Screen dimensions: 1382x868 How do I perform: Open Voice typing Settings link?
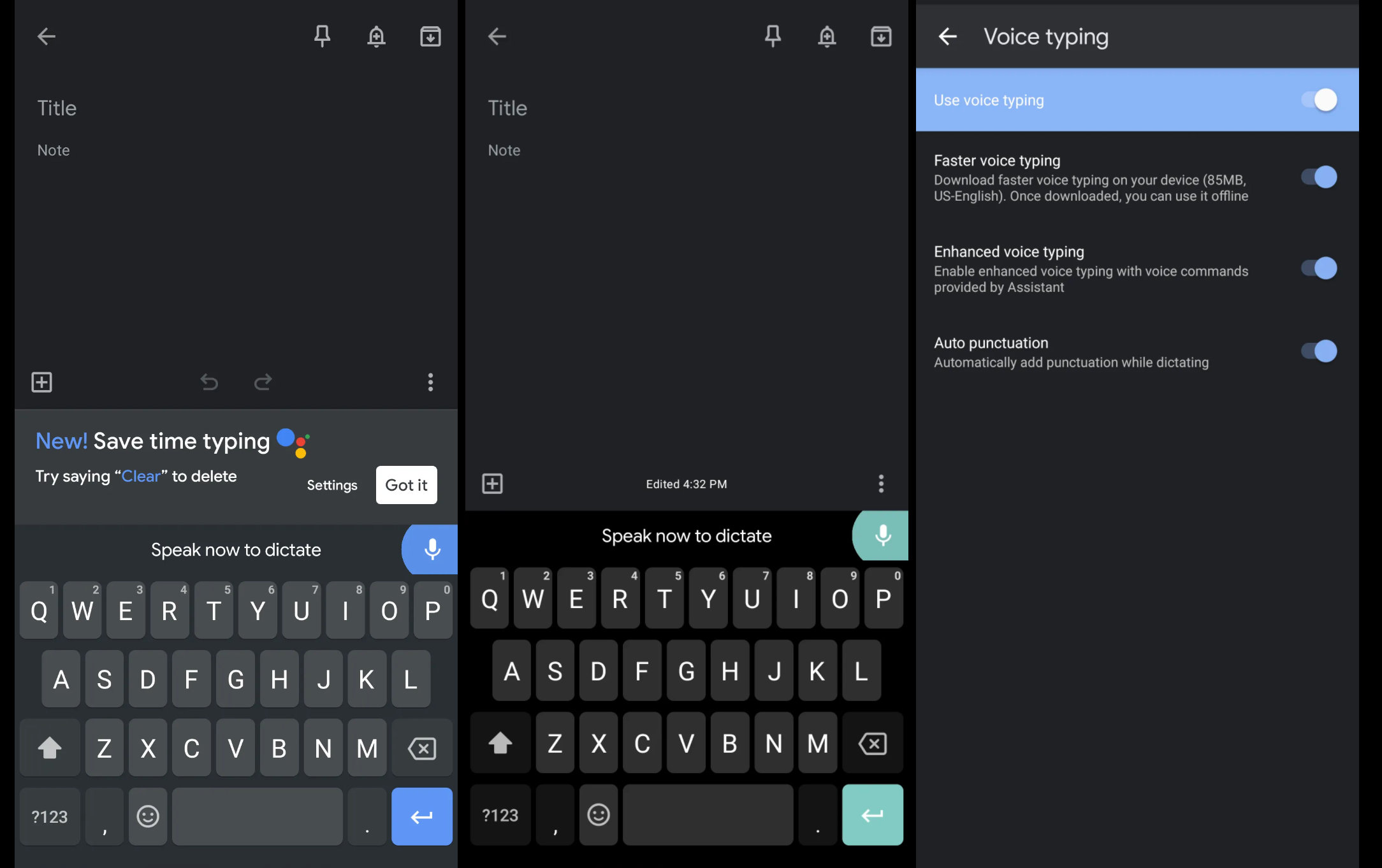332,485
